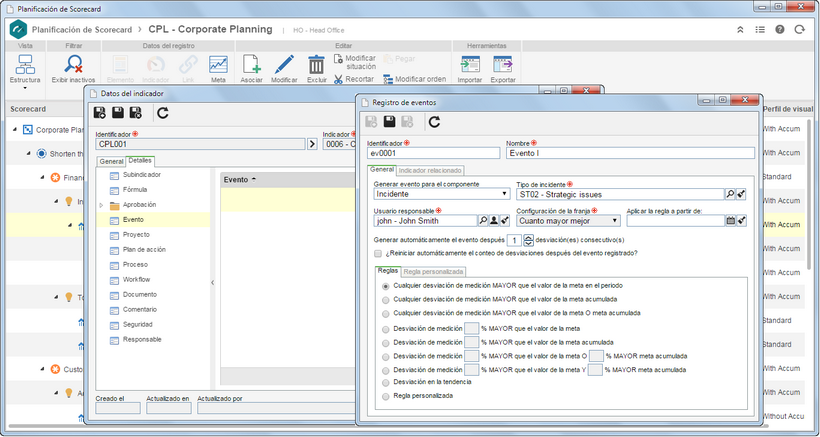Screen dimensions: 820x437
Task: Click Planificación de Scorecard breadcrumb
Action: (82, 30)
